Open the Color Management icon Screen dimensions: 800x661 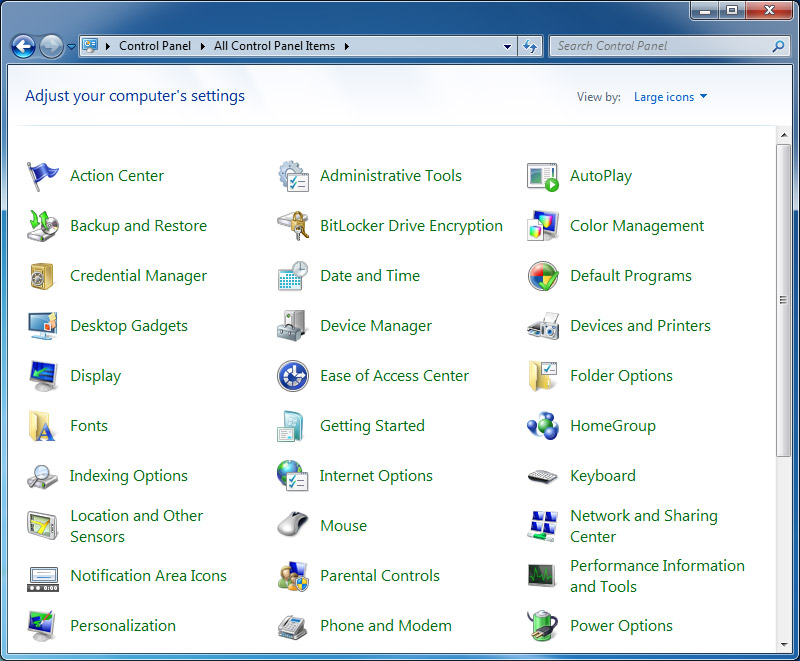point(543,226)
